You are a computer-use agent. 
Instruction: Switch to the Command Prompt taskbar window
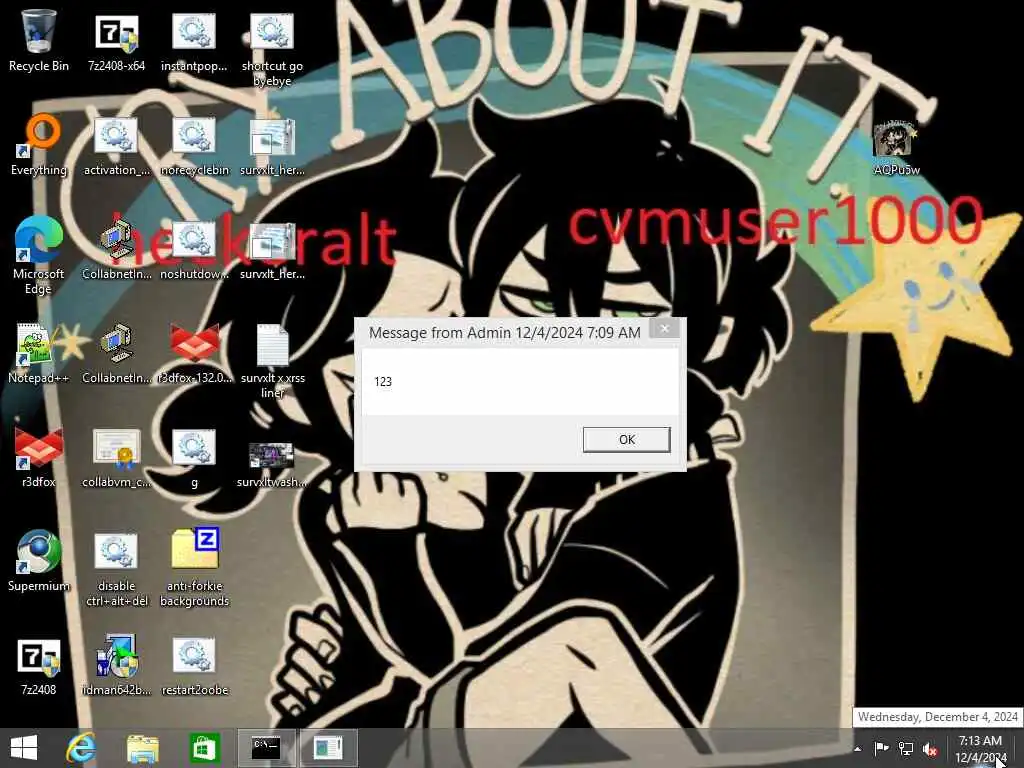pyautogui.click(x=266, y=748)
